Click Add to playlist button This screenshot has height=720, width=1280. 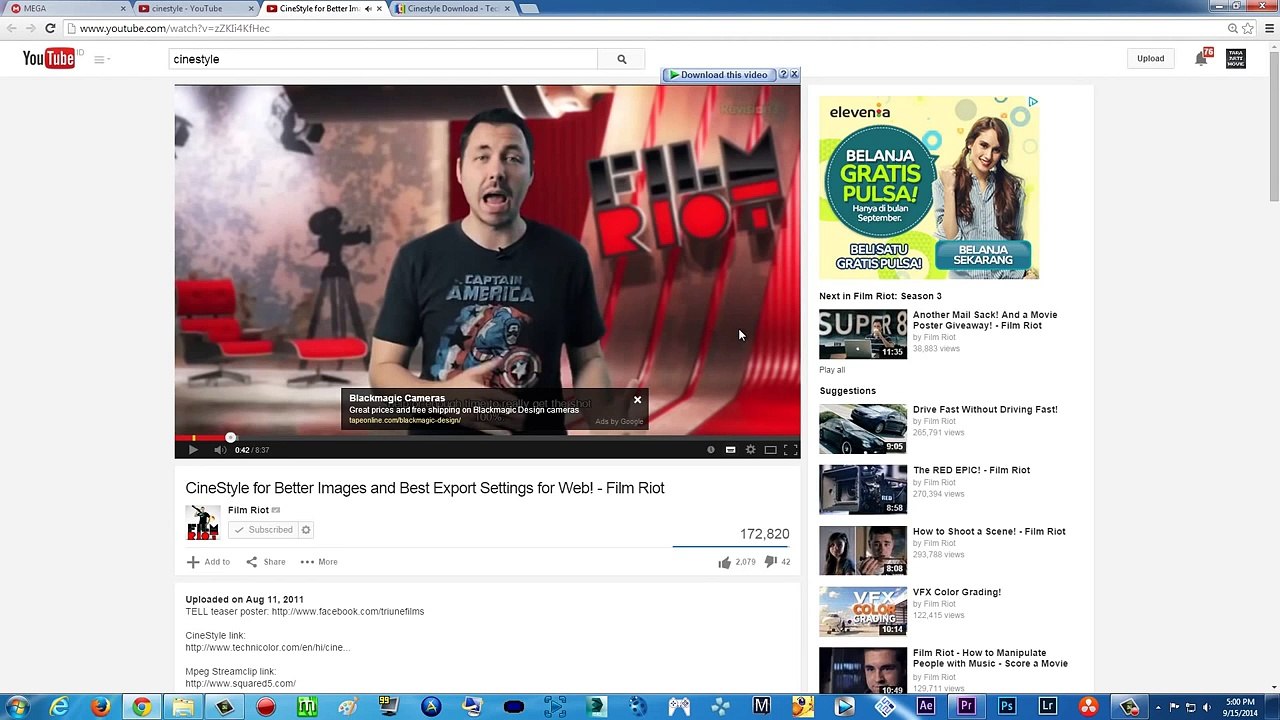[x=208, y=562]
